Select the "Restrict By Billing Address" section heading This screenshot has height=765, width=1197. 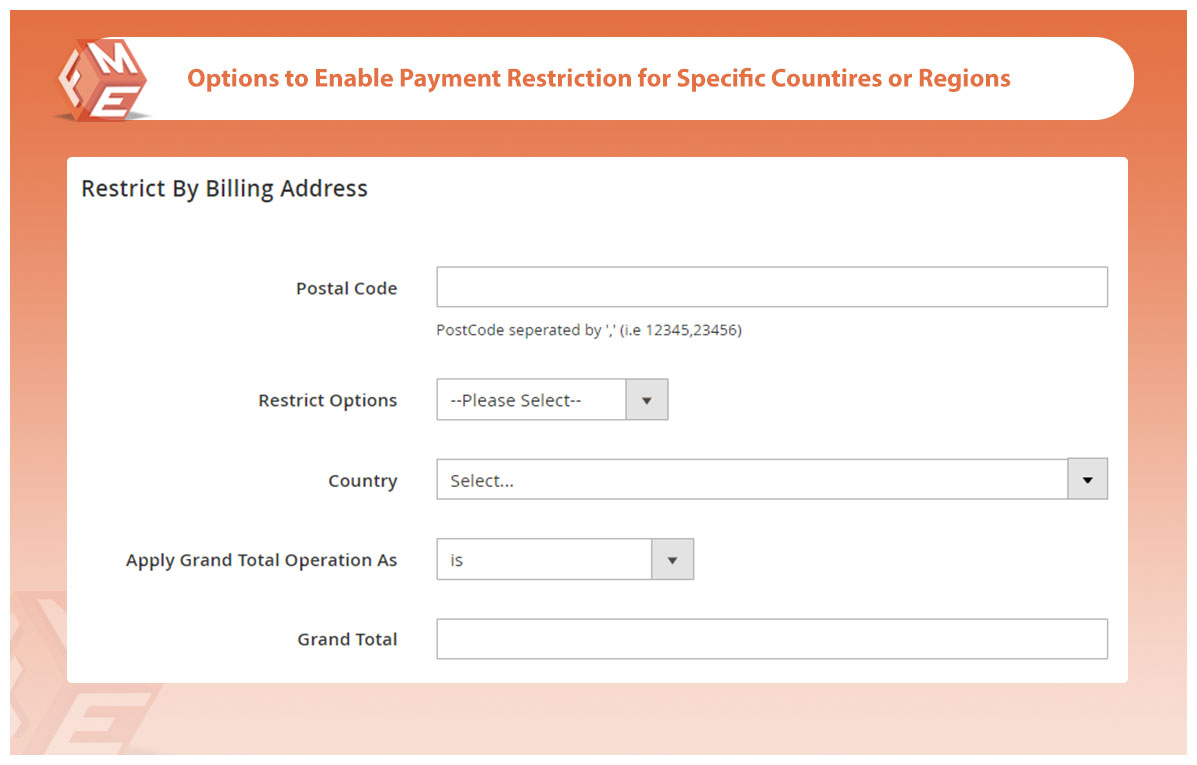pos(224,188)
